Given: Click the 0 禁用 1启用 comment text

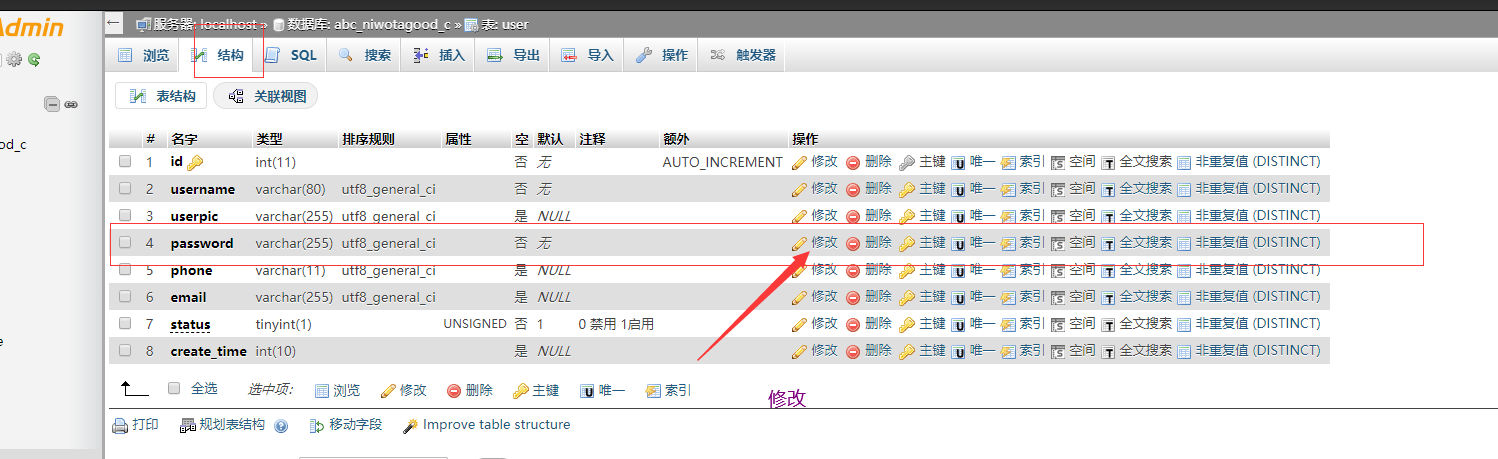Looking at the screenshot, I should 616,324.
